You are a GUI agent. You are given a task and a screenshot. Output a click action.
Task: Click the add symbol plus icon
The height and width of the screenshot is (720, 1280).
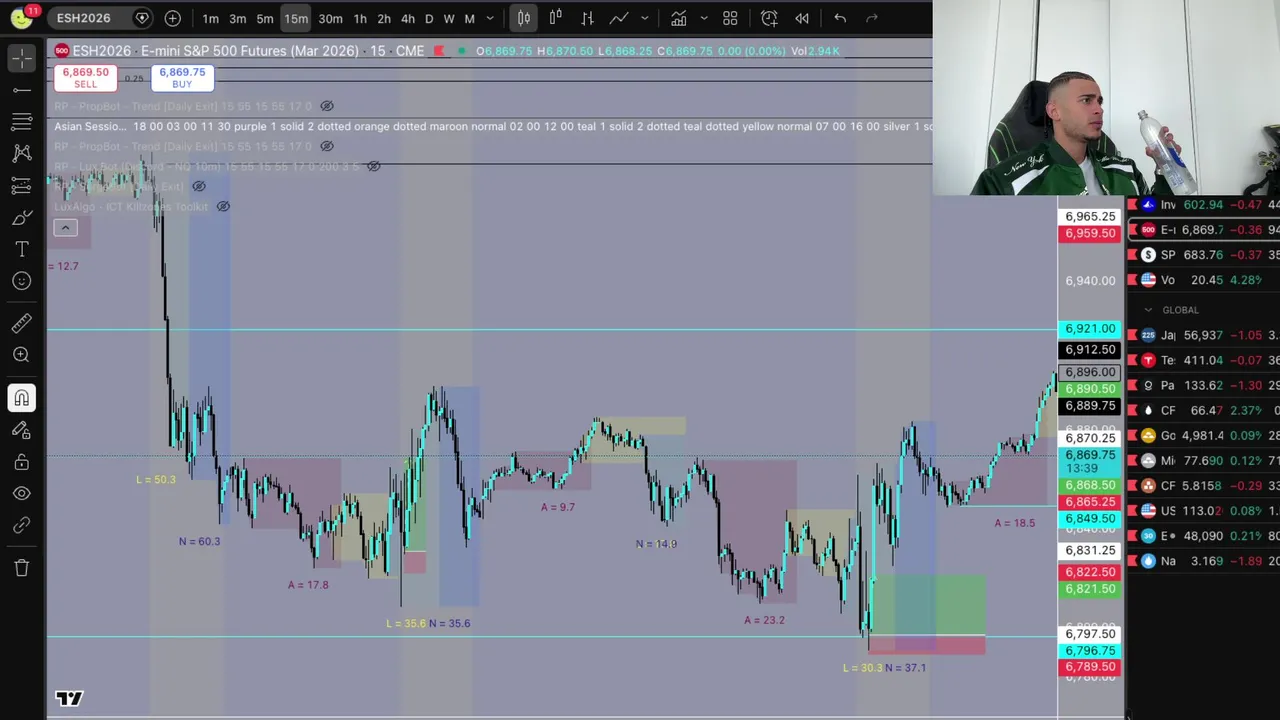point(172,18)
